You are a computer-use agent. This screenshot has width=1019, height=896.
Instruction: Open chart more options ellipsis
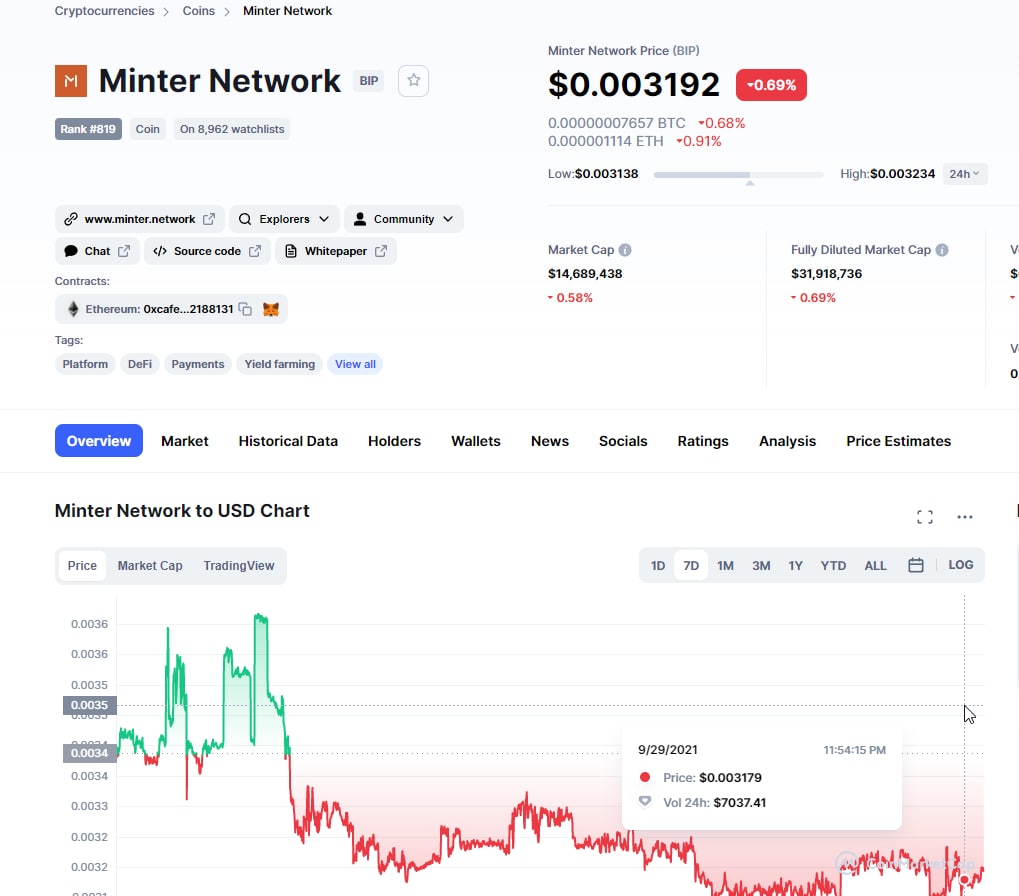click(x=964, y=517)
